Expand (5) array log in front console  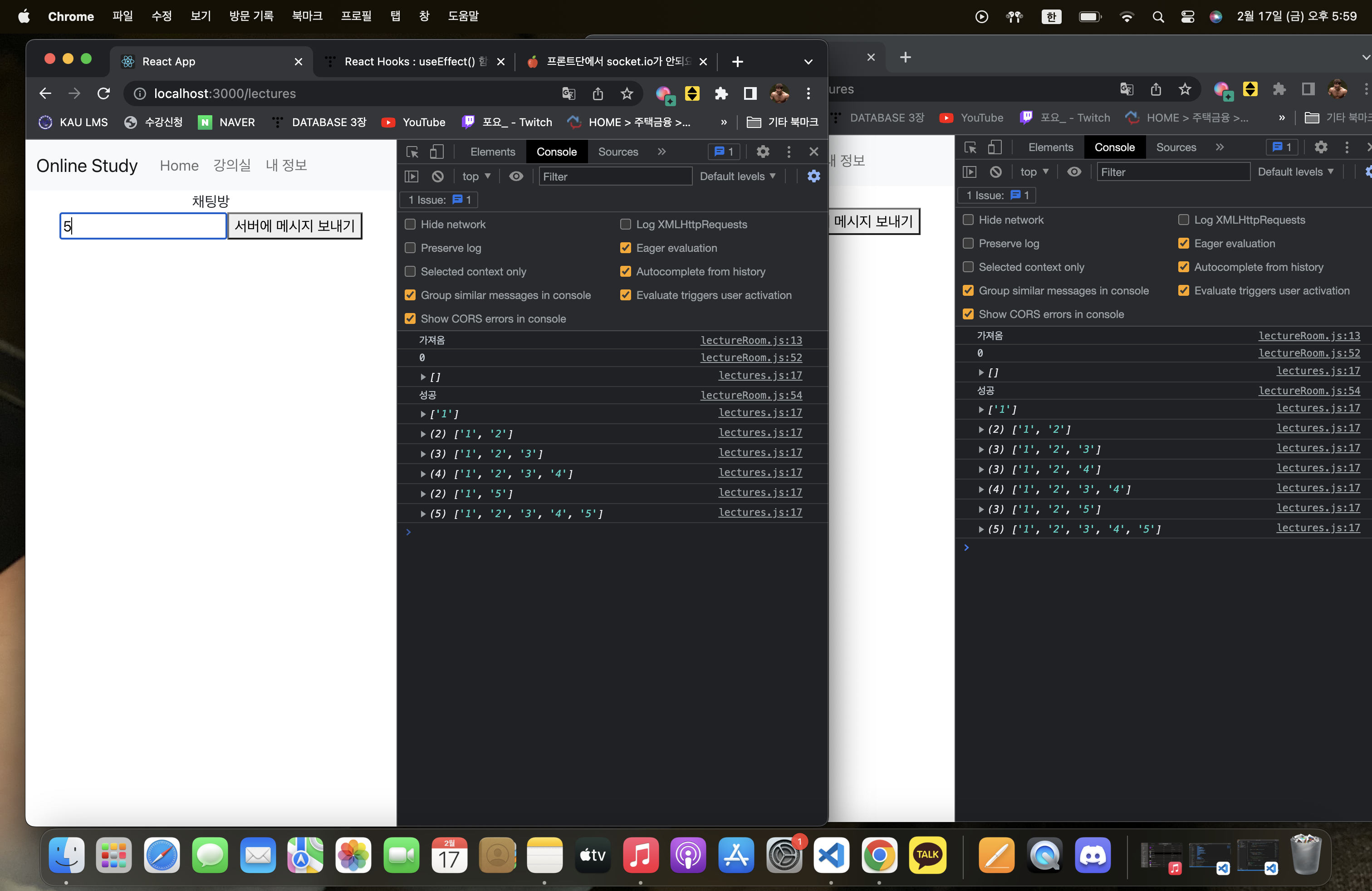[423, 514]
